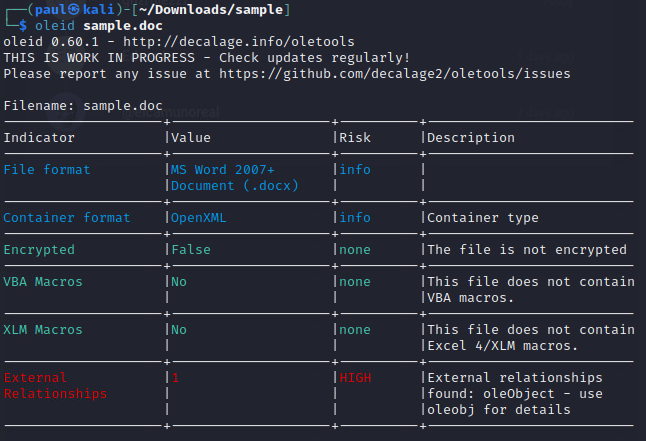Click the red HIGH risk value
This screenshot has height=441, width=646.
pos(355,377)
